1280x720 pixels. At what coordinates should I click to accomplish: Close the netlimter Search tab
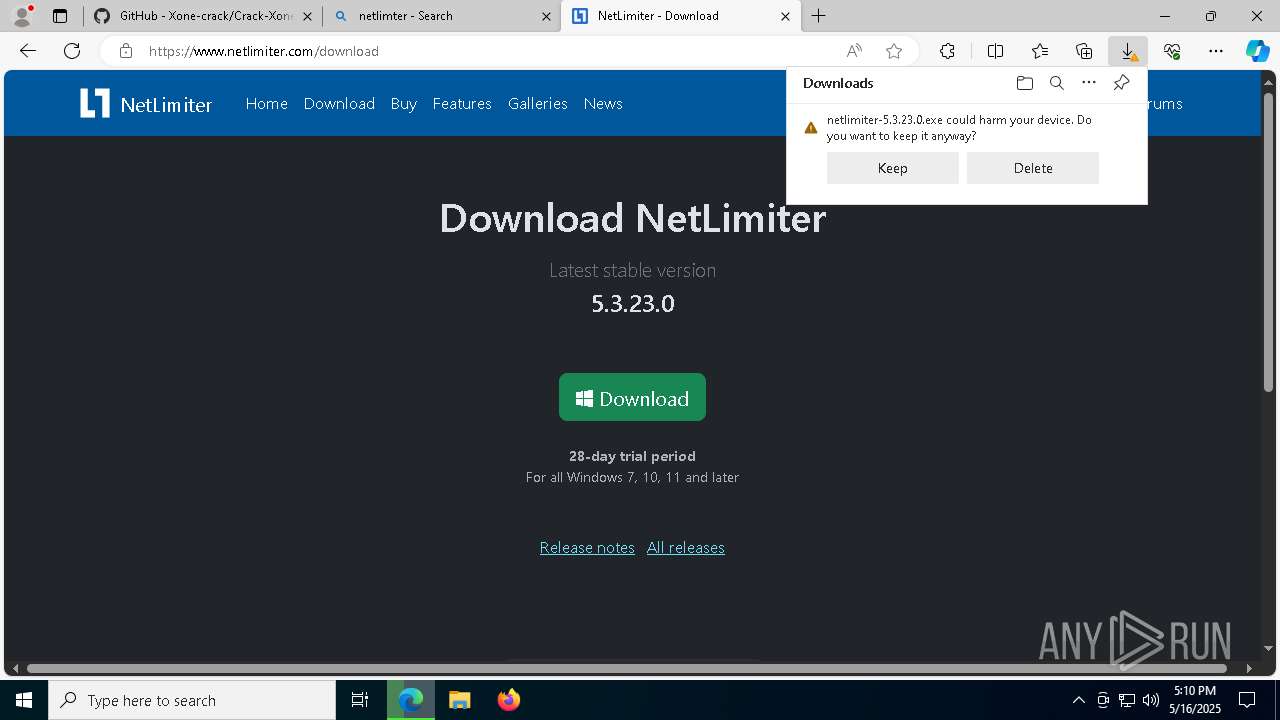tap(546, 16)
